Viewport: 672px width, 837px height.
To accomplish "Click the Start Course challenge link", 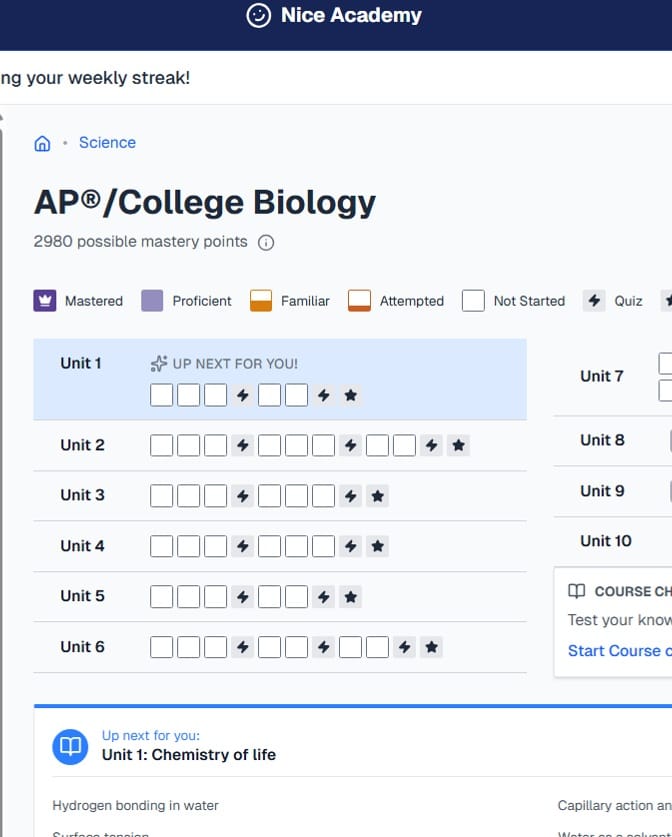I will point(618,651).
